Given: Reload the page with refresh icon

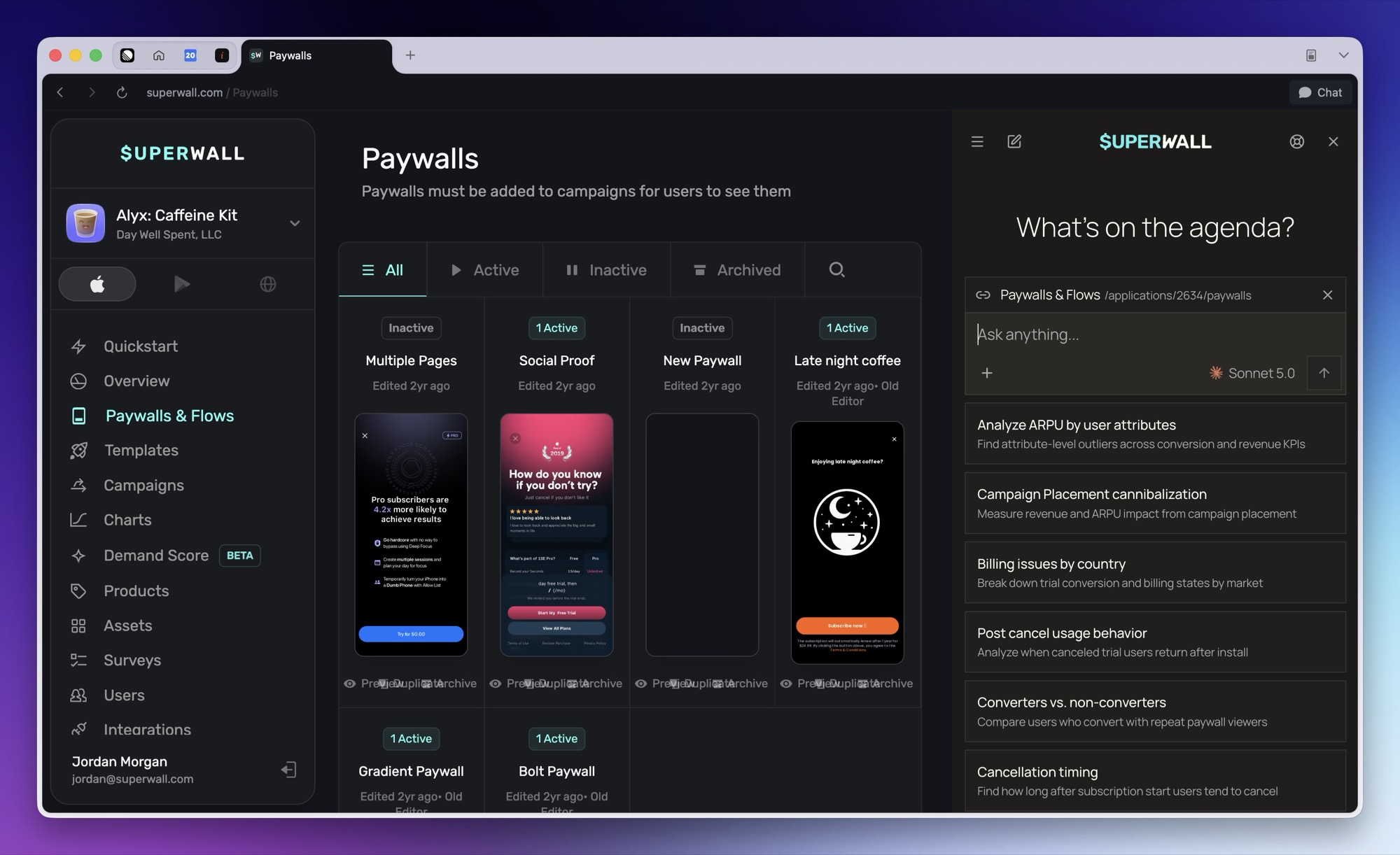Looking at the screenshot, I should pyautogui.click(x=122, y=92).
